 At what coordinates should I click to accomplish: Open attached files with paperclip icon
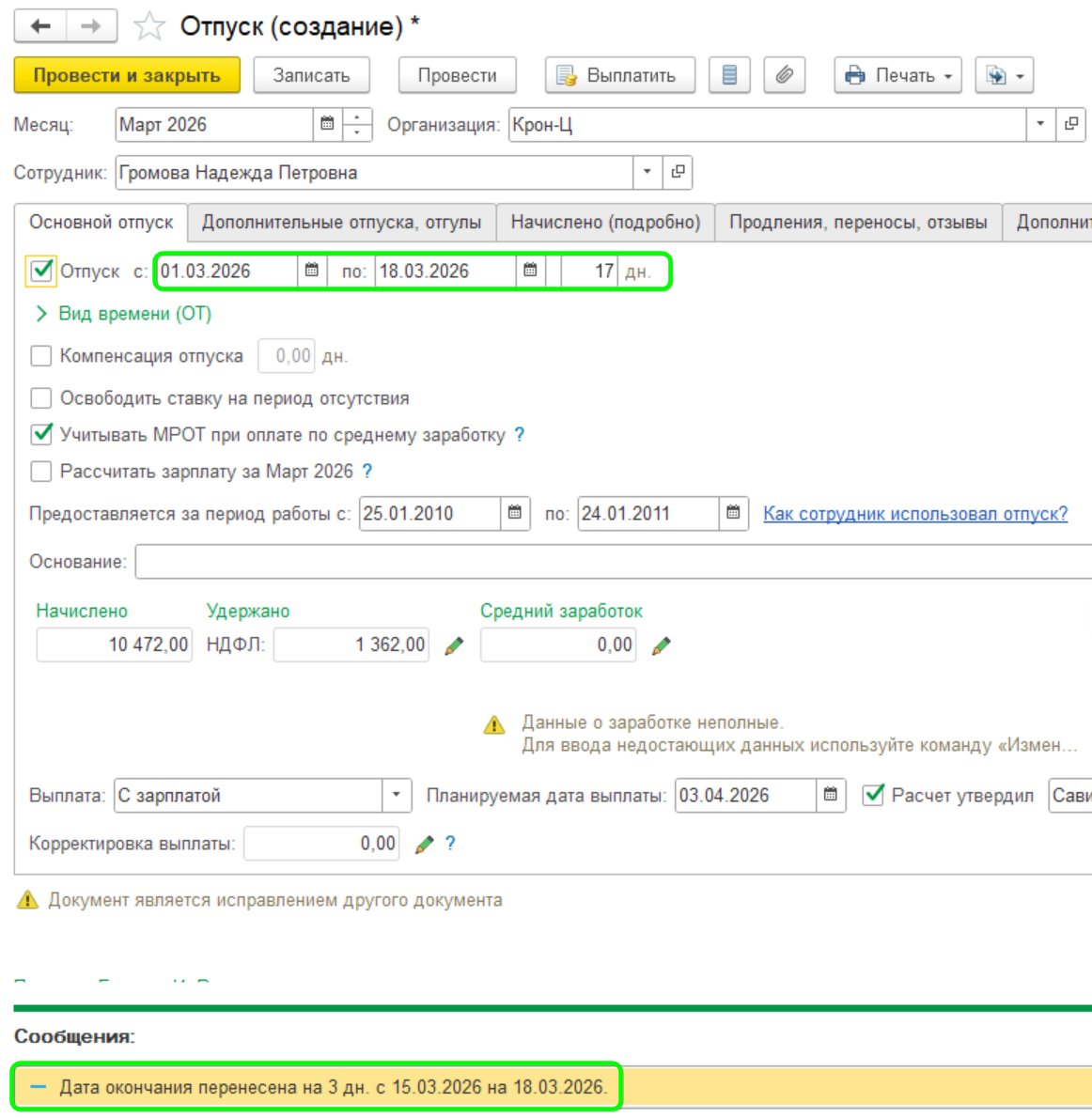tap(785, 75)
